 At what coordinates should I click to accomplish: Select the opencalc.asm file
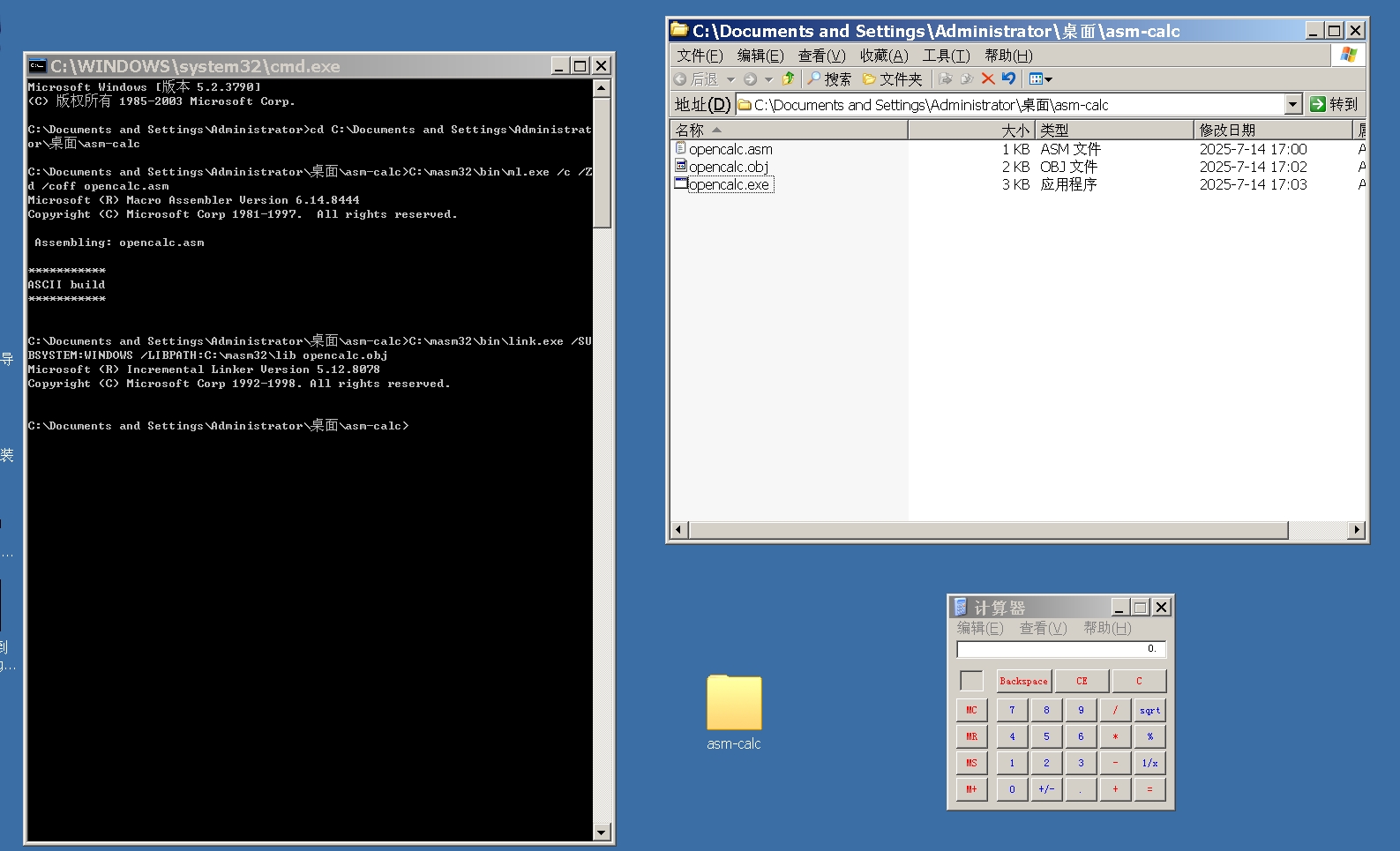pos(730,149)
